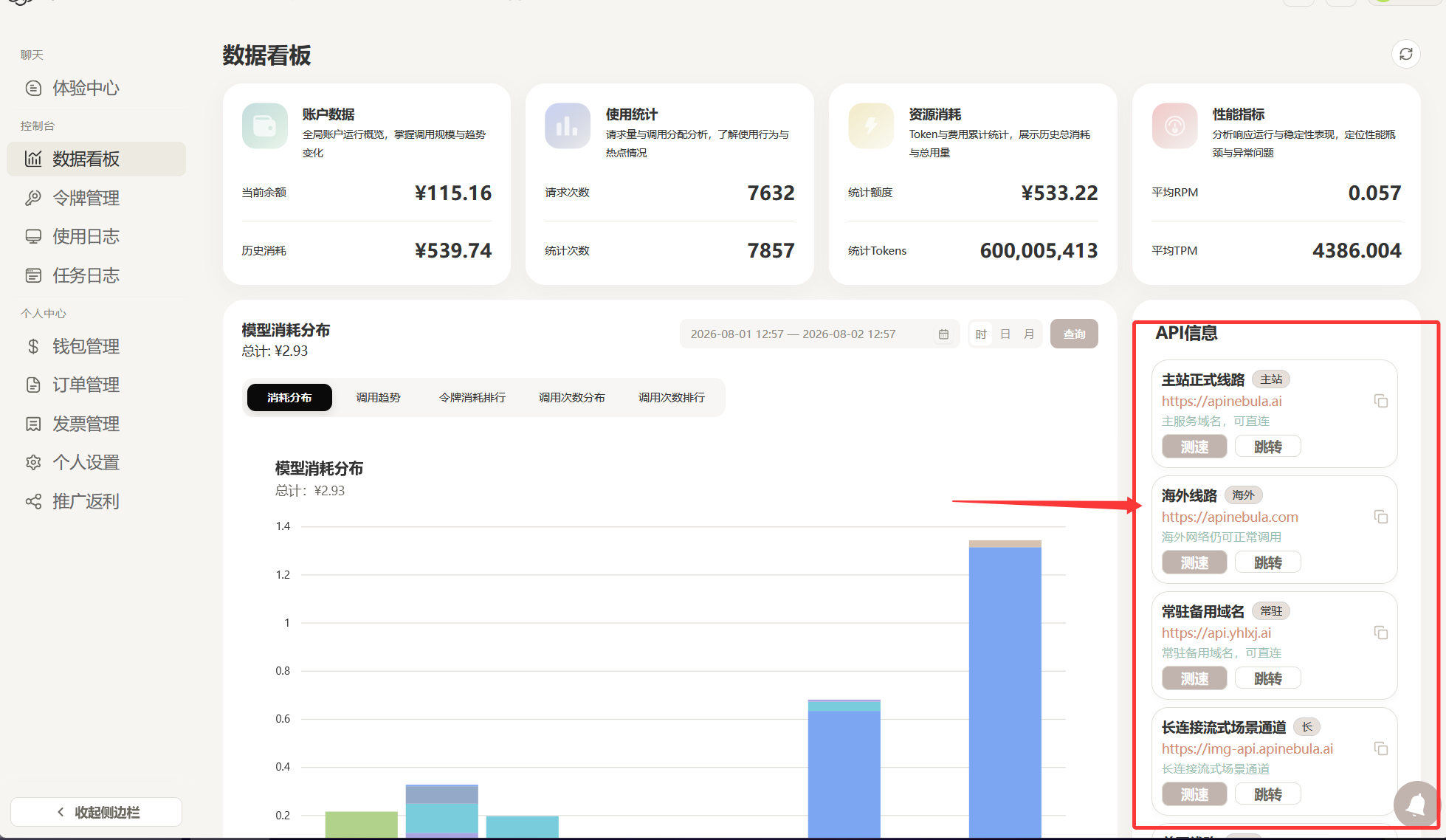Click 测速 for 常驻备用域名
Viewport: 1446px width, 840px height.
pyautogui.click(x=1194, y=678)
